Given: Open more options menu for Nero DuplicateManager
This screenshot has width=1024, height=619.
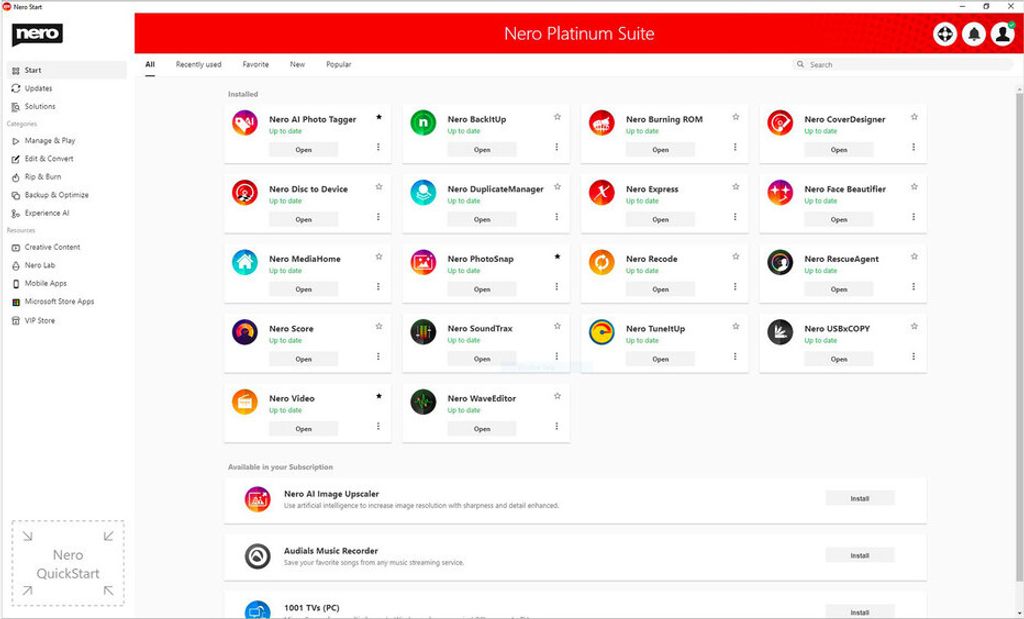Looking at the screenshot, I should tap(556, 217).
